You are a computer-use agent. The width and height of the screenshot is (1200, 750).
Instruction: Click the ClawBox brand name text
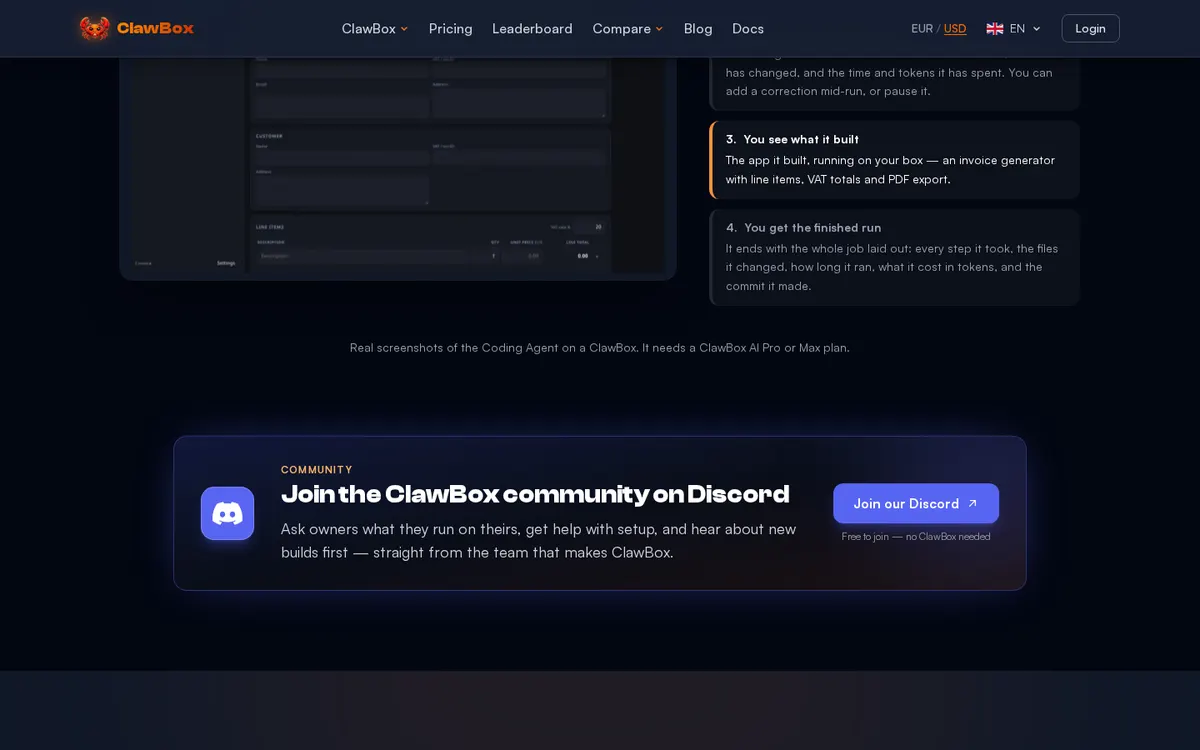coord(155,28)
